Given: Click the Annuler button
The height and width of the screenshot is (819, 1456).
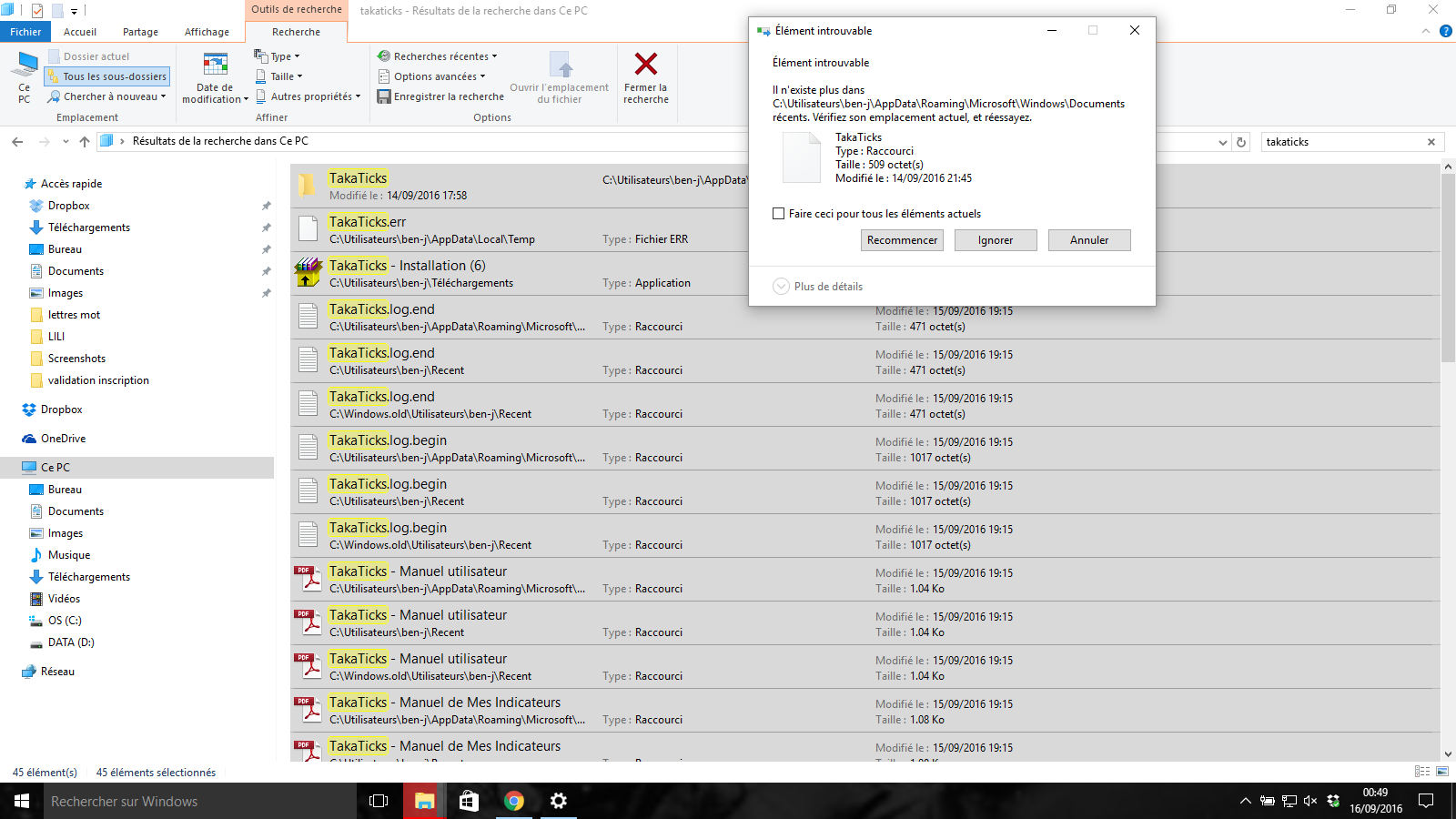Looking at the screenshot, I should point(1089,240).
